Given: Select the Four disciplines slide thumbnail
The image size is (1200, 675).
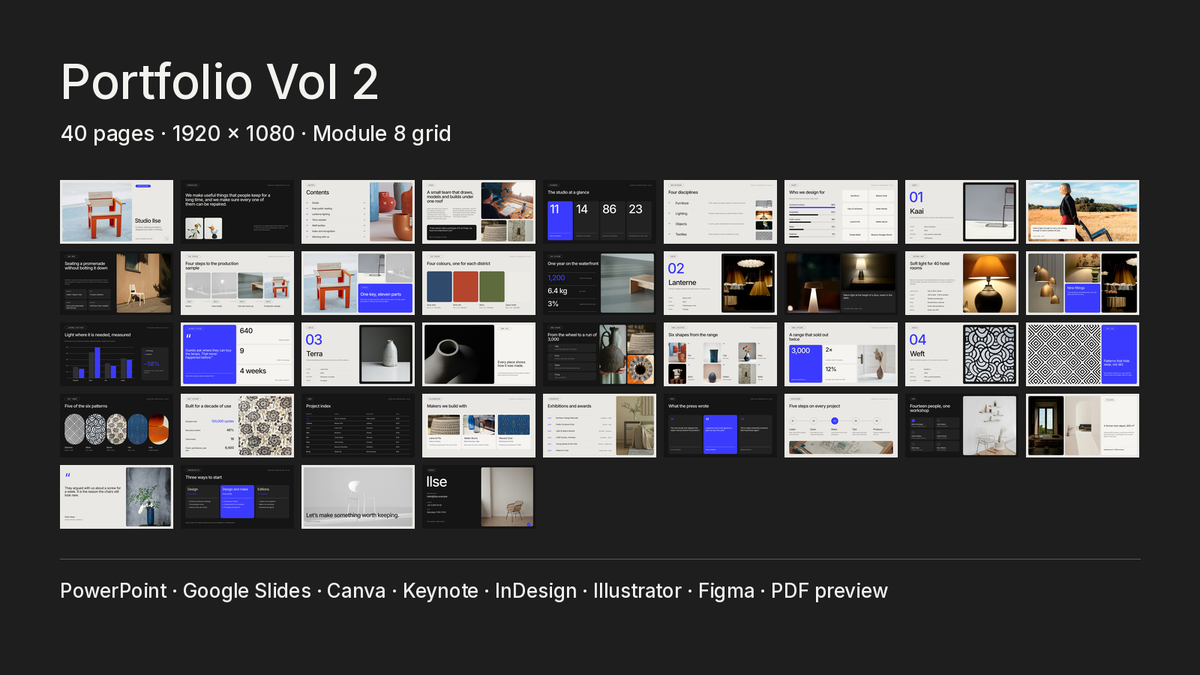Looking at the screenshot, I should [721, 212].
